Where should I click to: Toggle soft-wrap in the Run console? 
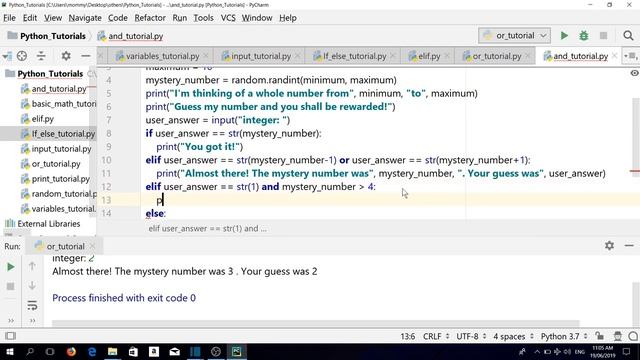point(32,305)
